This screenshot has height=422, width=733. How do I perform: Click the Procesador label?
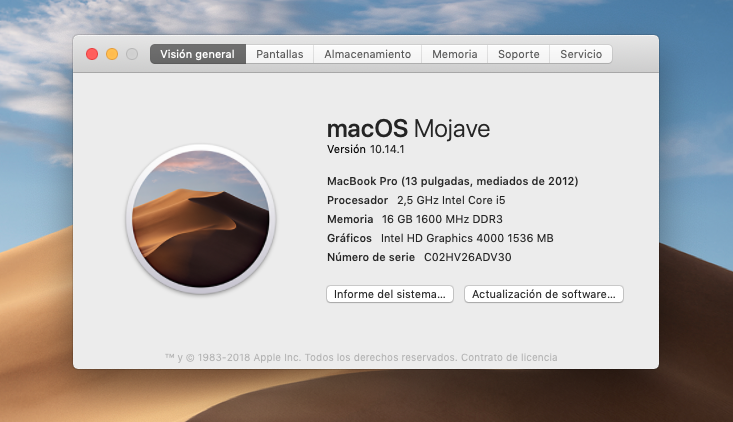coord(358,200)
